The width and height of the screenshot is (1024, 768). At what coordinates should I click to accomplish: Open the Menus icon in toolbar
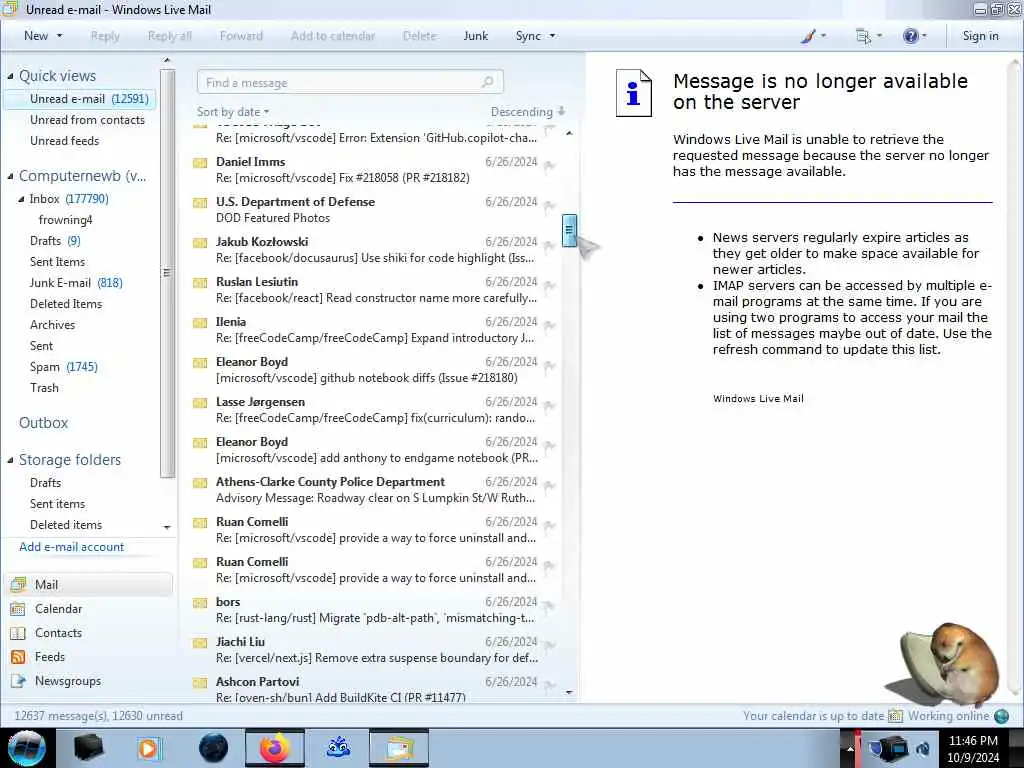tap(863, 37)
